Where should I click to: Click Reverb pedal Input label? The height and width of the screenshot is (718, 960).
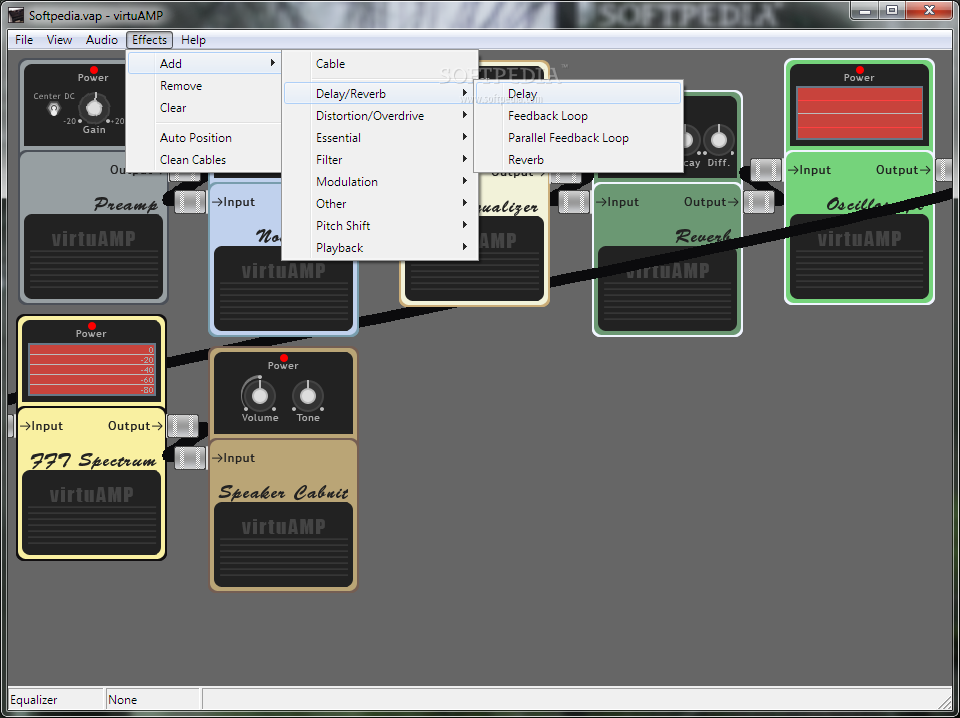(617, 202)
